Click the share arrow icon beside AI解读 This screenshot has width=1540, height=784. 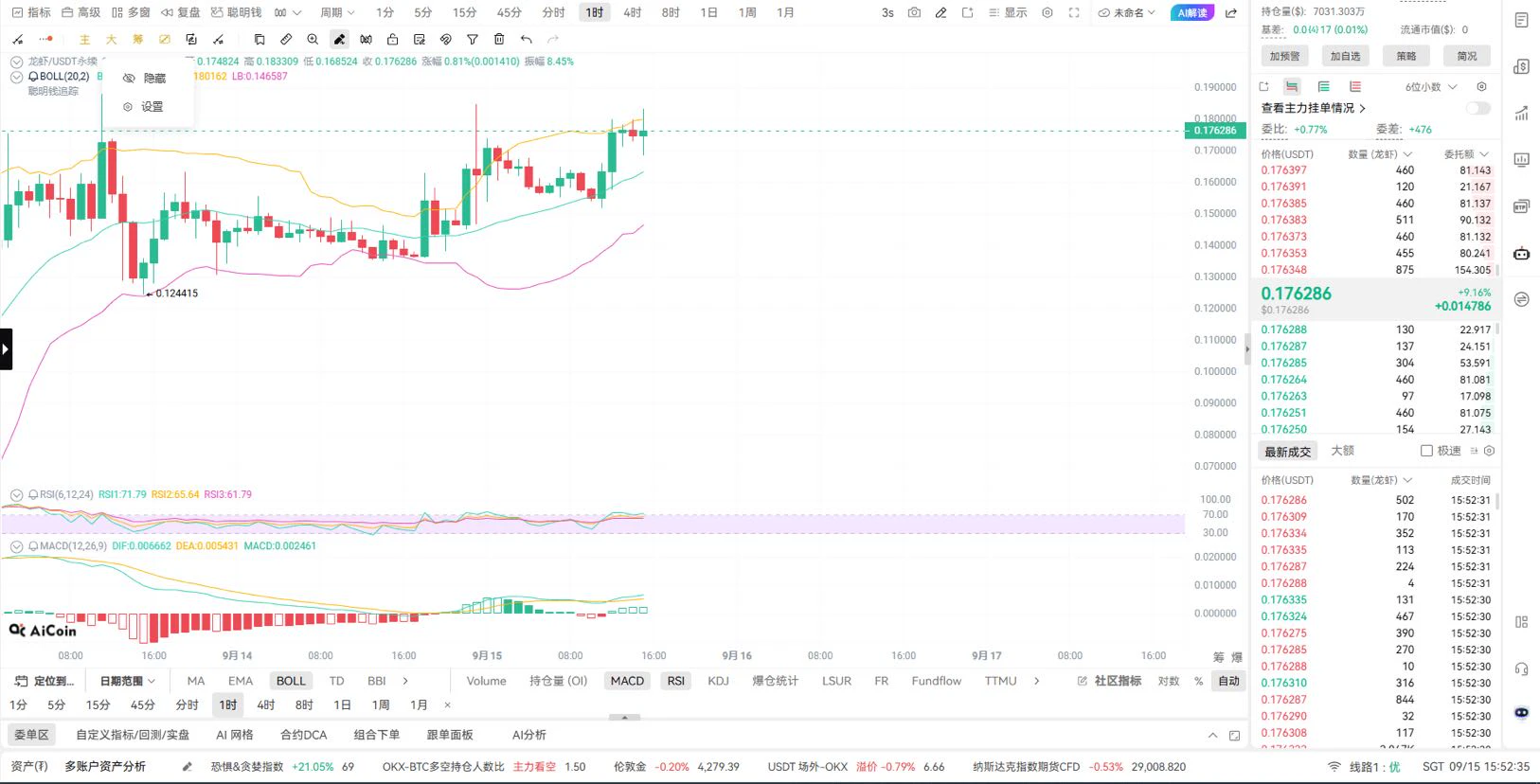pos(1231,13)
